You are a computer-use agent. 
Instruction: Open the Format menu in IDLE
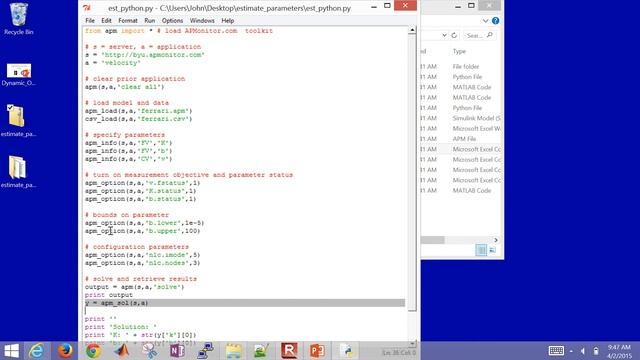[x=128, y=20]
